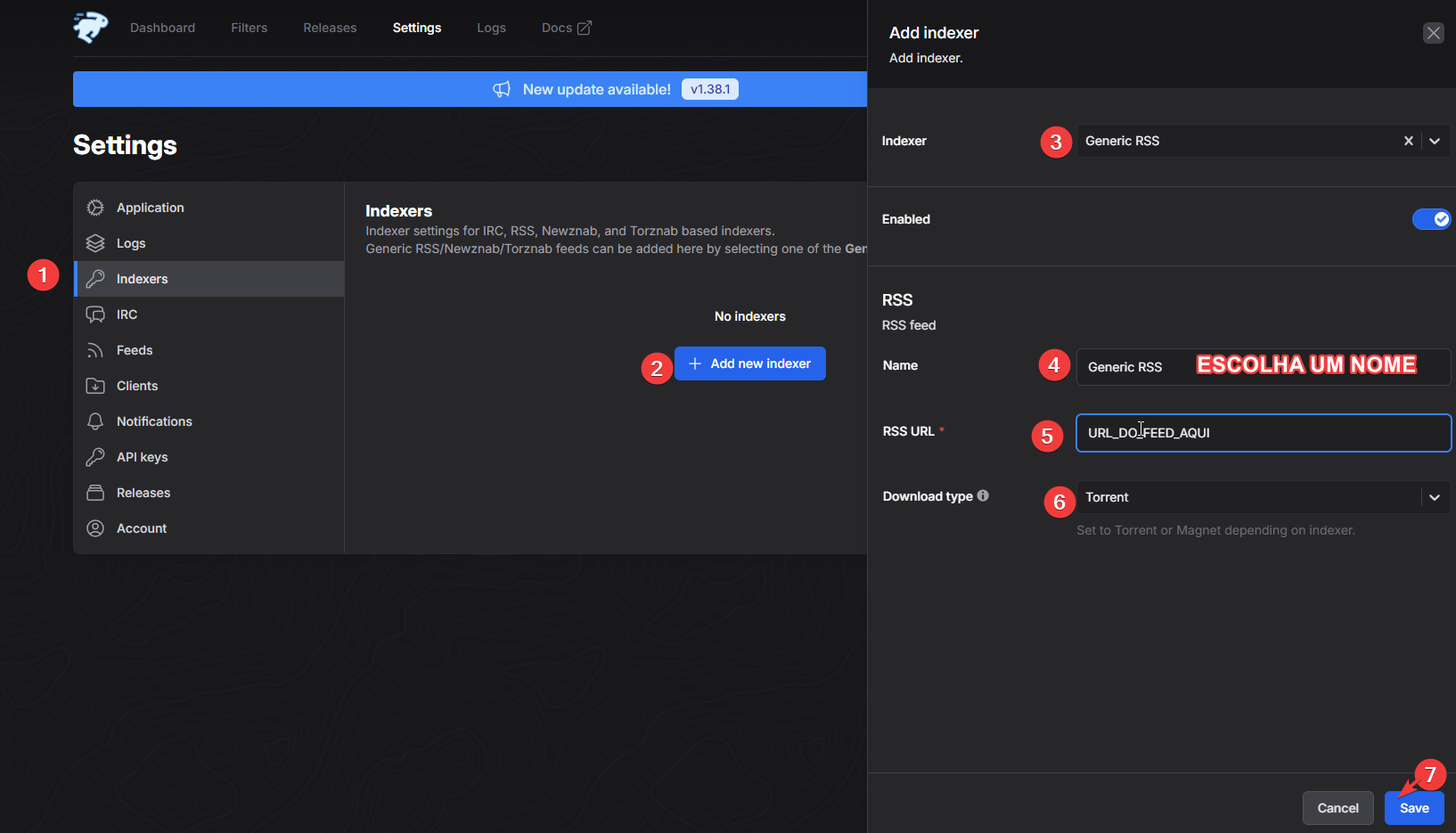The image size is (1456, 833).
Task: Click the IRC chat bubble icon
Action: (x=95, y=314)
